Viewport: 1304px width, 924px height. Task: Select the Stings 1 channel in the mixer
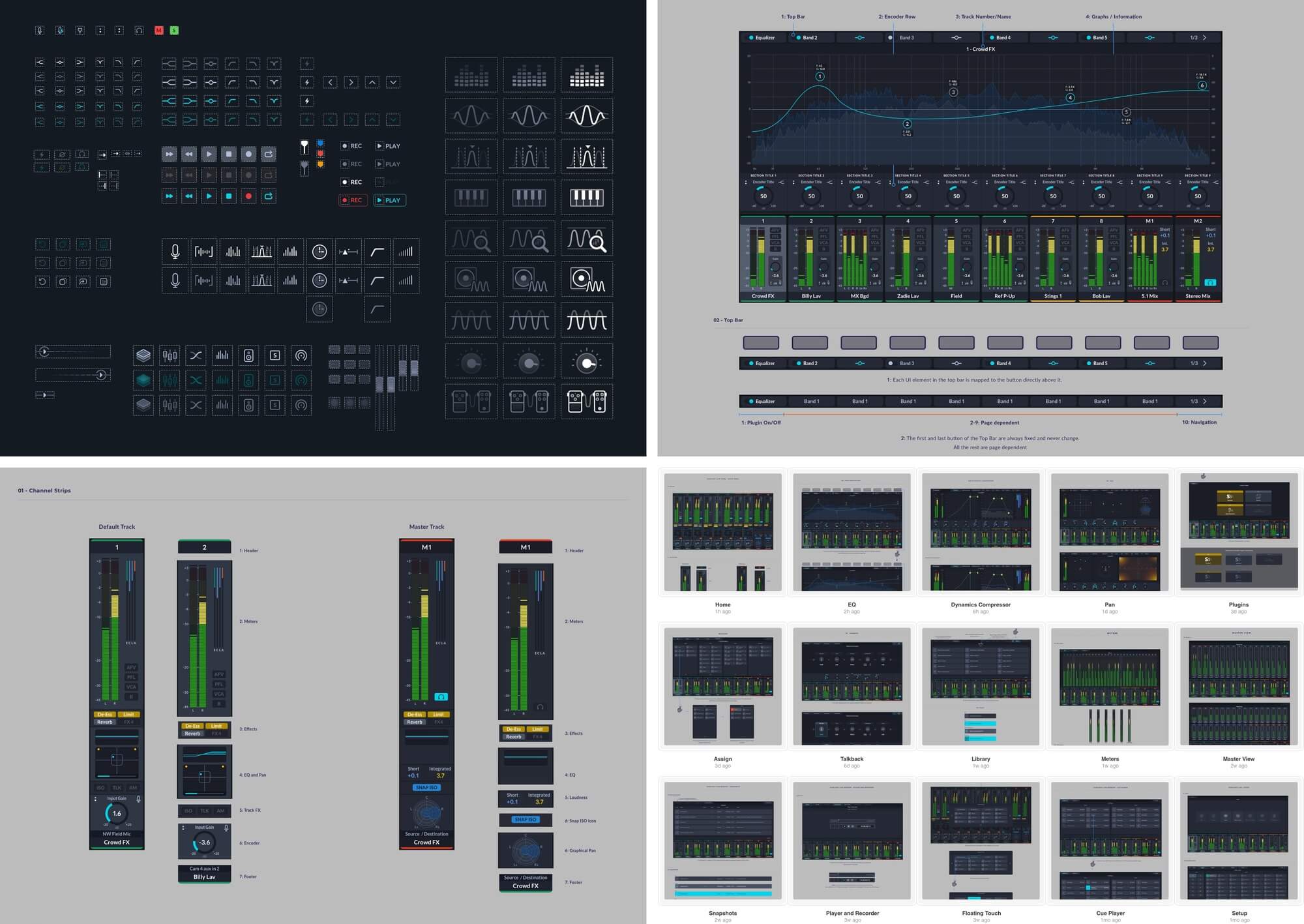click(x=1053, y=258)
